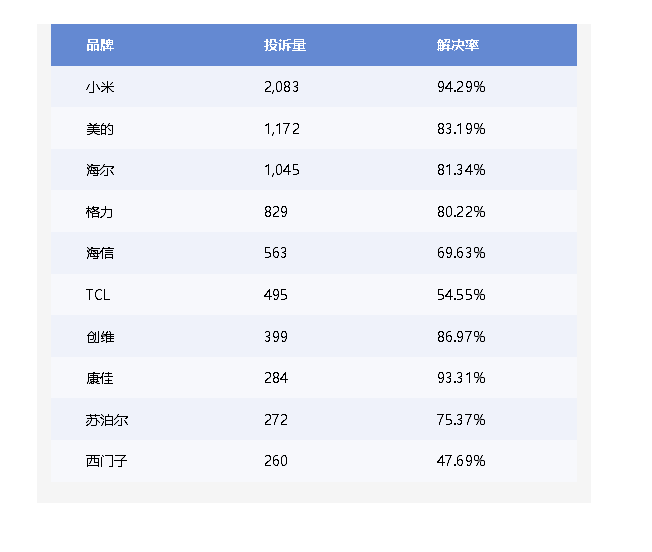Click the 47.69% resolution rate
Image resolution: width=652 pixels, height=552 pixels.
[x=461, y=461]
